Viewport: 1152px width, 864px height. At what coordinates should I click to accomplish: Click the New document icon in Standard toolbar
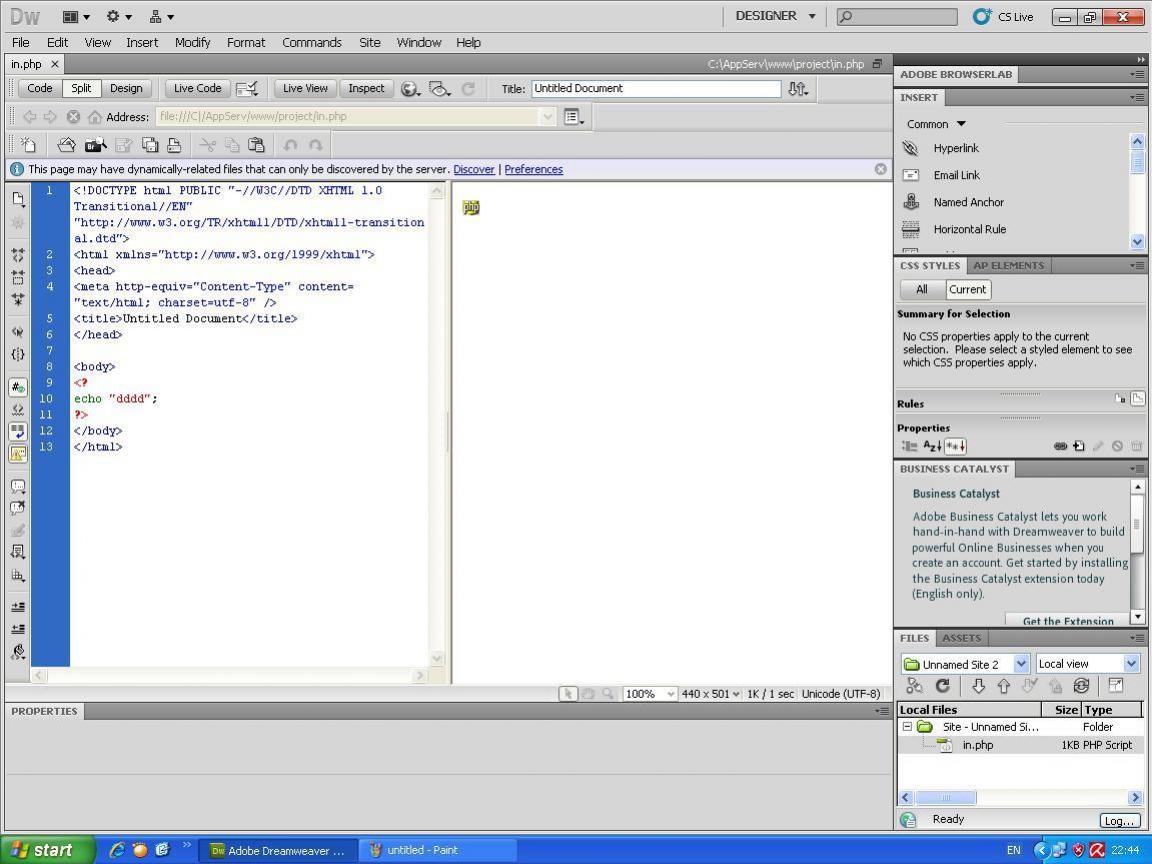point(29,145)
